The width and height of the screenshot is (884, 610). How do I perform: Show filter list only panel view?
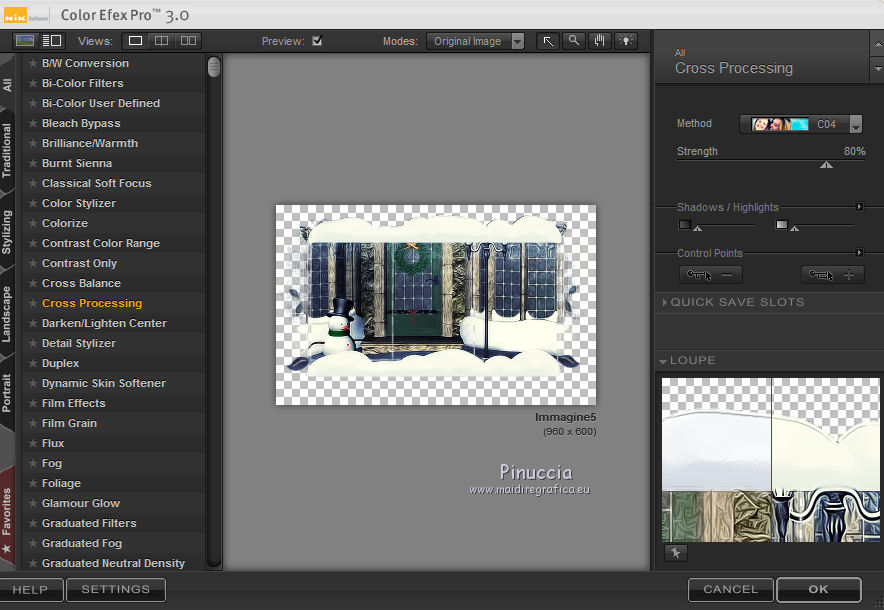pyautogui.click(x=52, y=41)
